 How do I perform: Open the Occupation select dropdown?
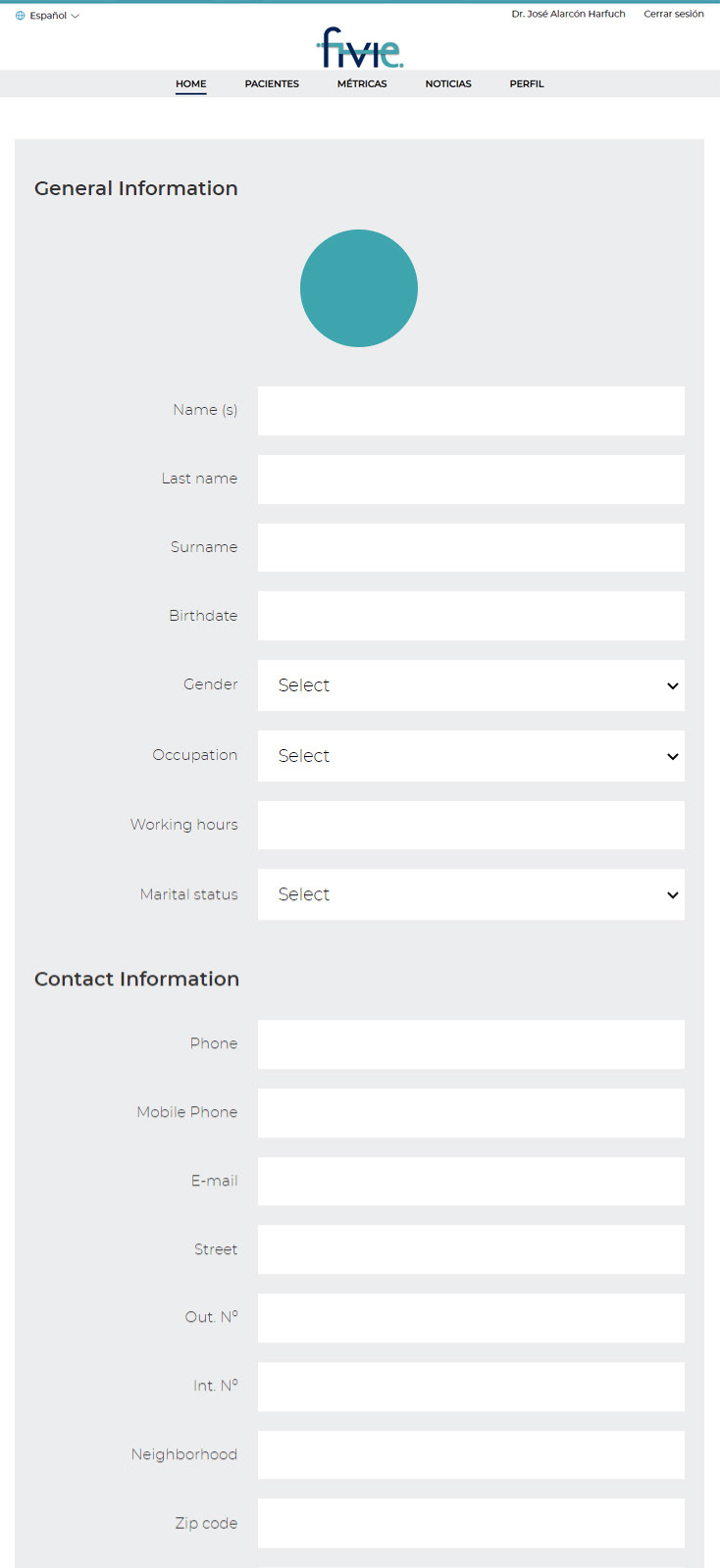(471, 756)
